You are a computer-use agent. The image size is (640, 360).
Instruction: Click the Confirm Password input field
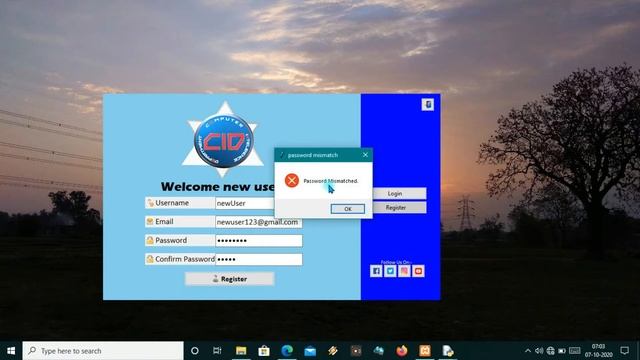(x=259, y=259)
